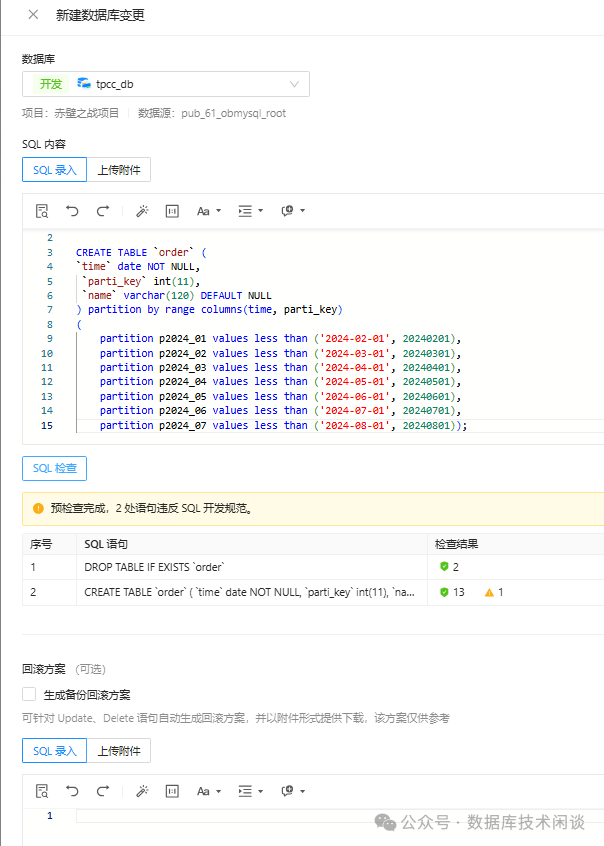The image size is (604, 846).
Task: Redo in the rollback editor toolbar
Action: pyautogui.click(x=103, y=791)
